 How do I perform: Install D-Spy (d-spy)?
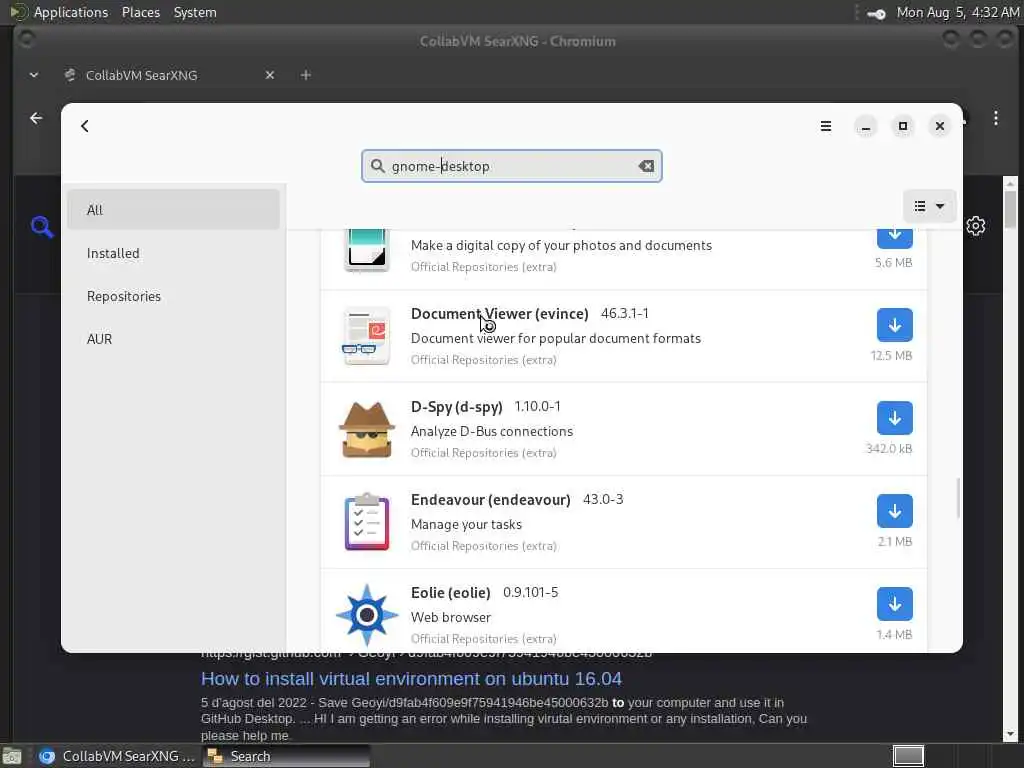point(894,418)
